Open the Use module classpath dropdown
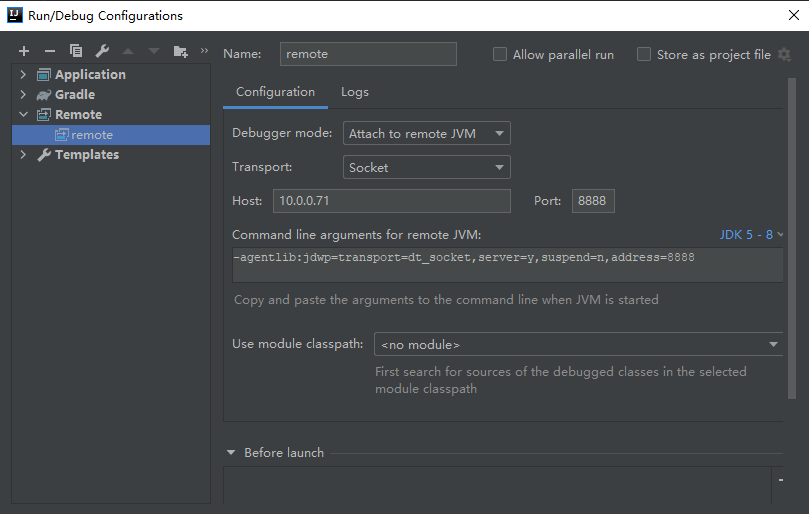This screenshot has height=514, width=809. (578, 345)
